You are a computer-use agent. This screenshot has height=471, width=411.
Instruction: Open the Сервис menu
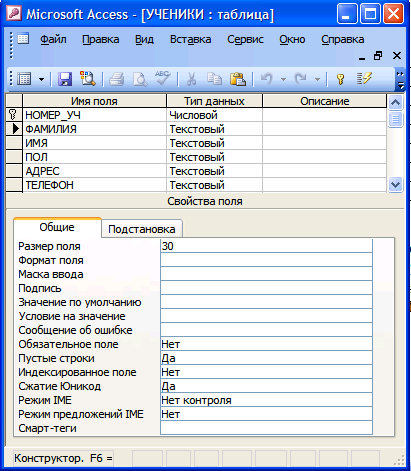(245, 39)
